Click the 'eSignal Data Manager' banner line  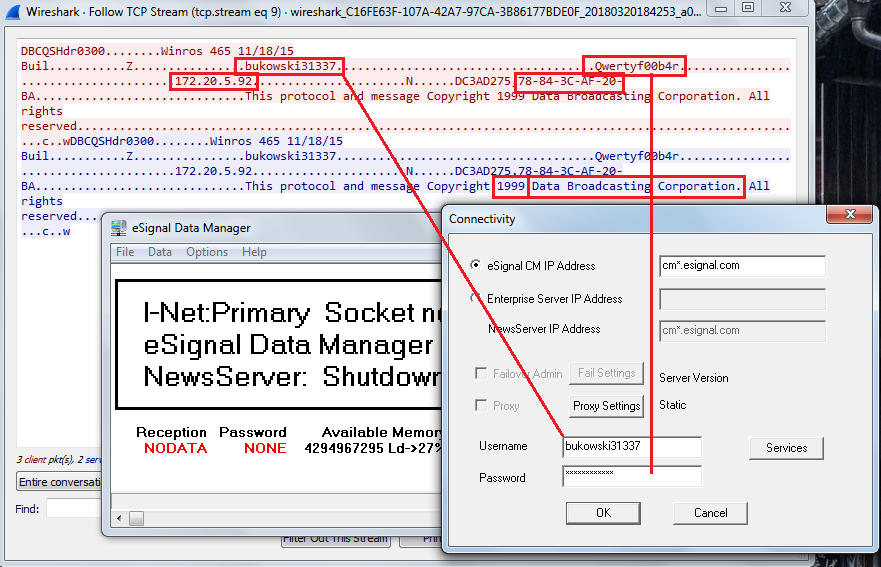click(x=288, y=345)
